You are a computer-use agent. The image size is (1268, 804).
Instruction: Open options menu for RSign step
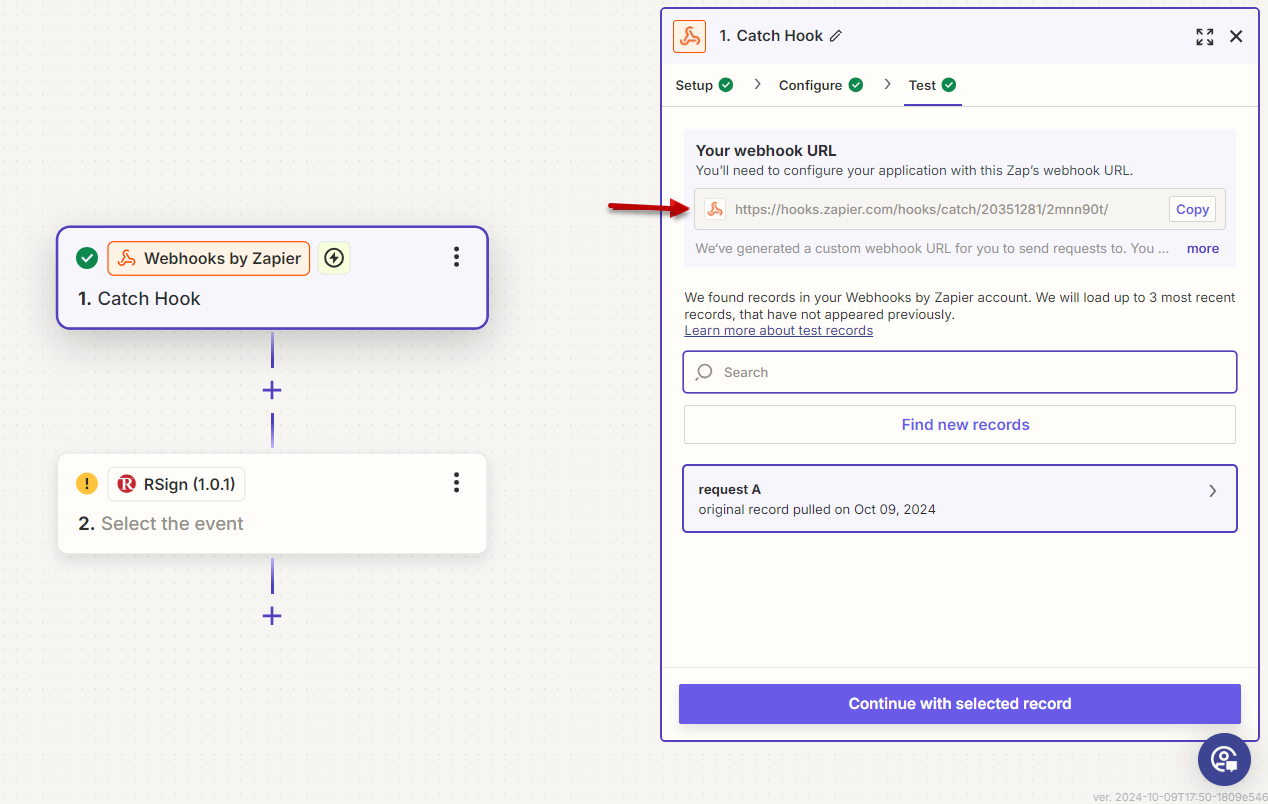point(456,484)
